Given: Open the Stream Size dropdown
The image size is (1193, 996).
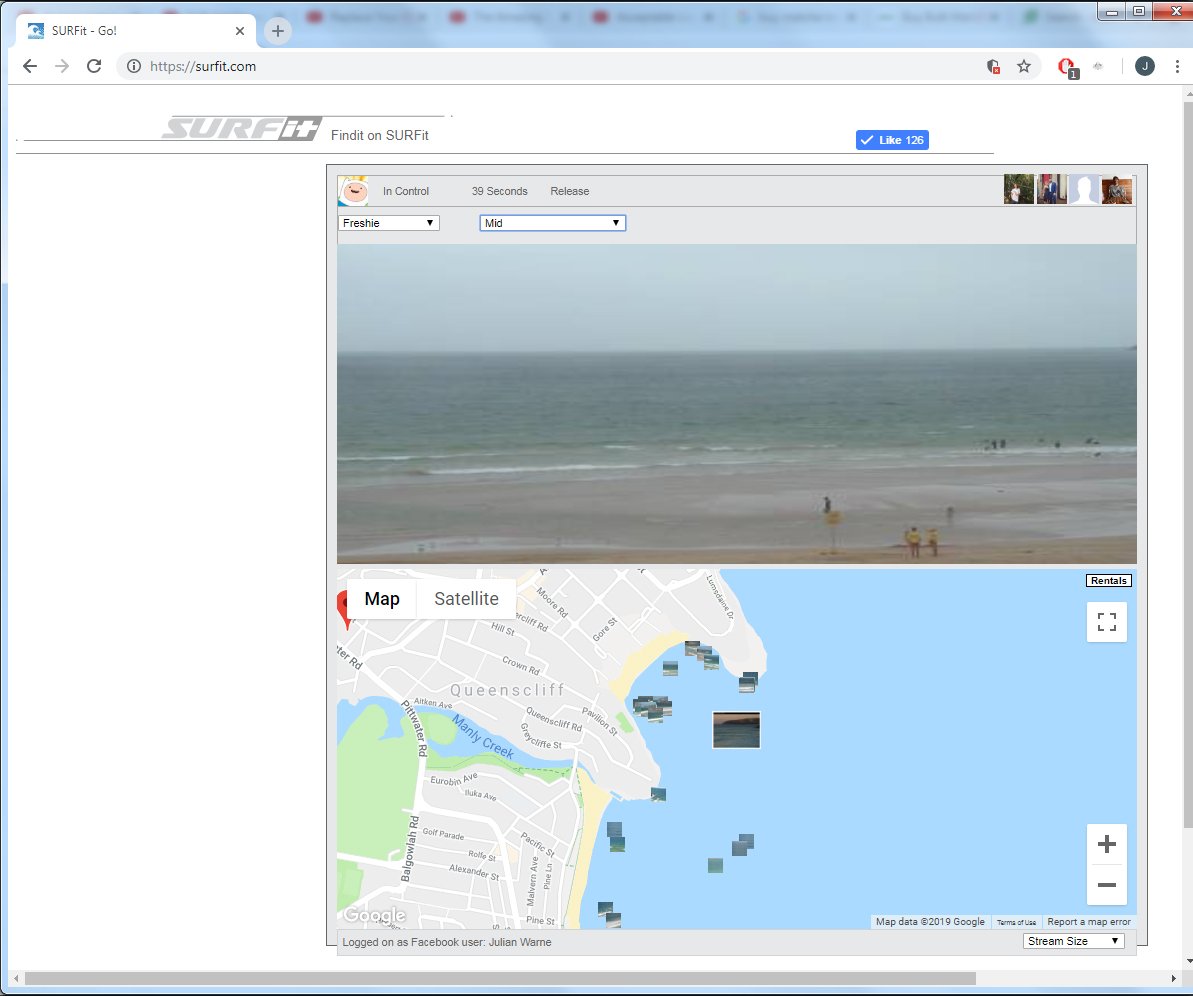Looking at the screenshot, I should (x=1073, y=941).
